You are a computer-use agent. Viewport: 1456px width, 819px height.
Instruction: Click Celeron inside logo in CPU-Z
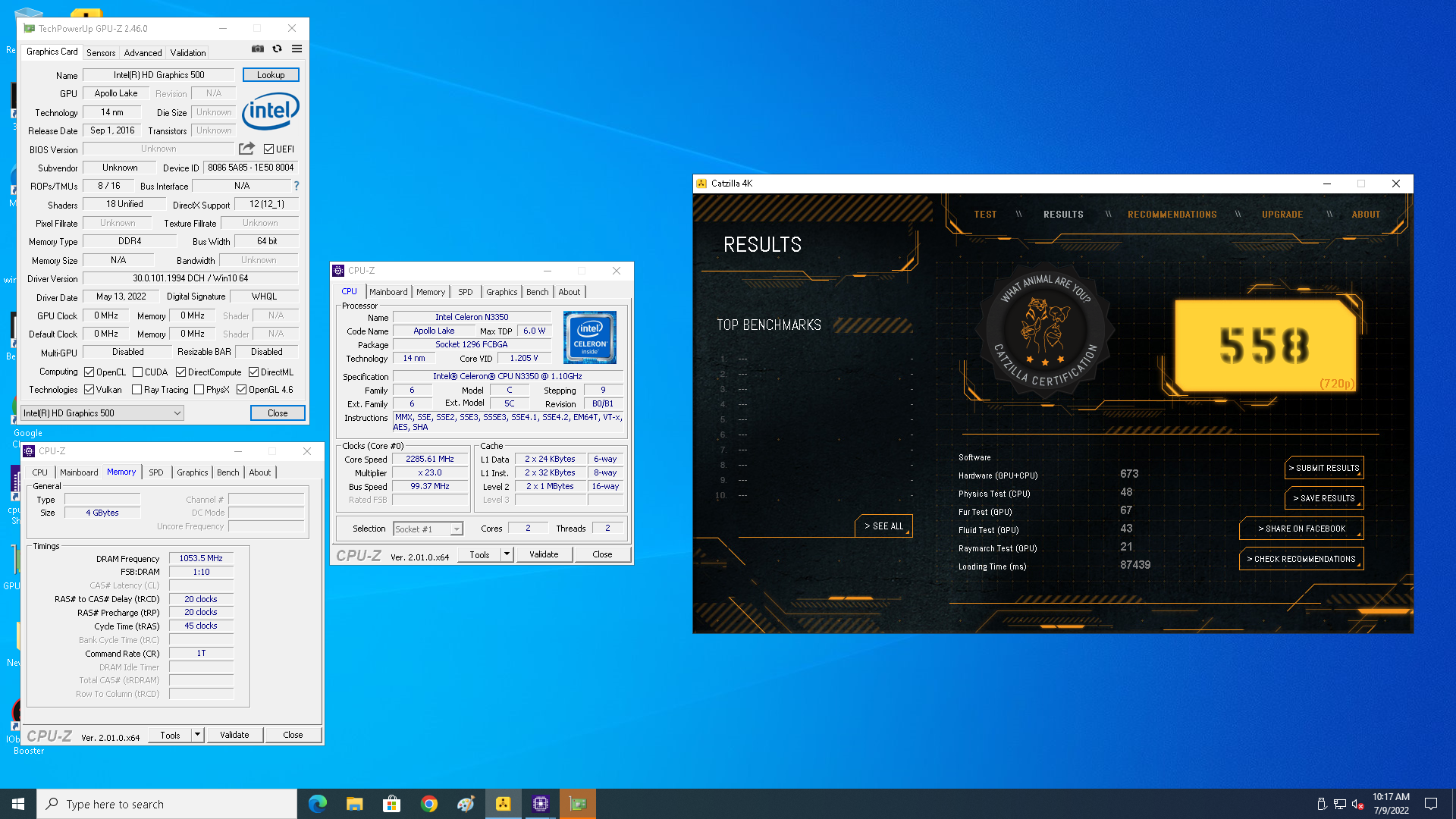pyautogui.click(x=590, y=337)
